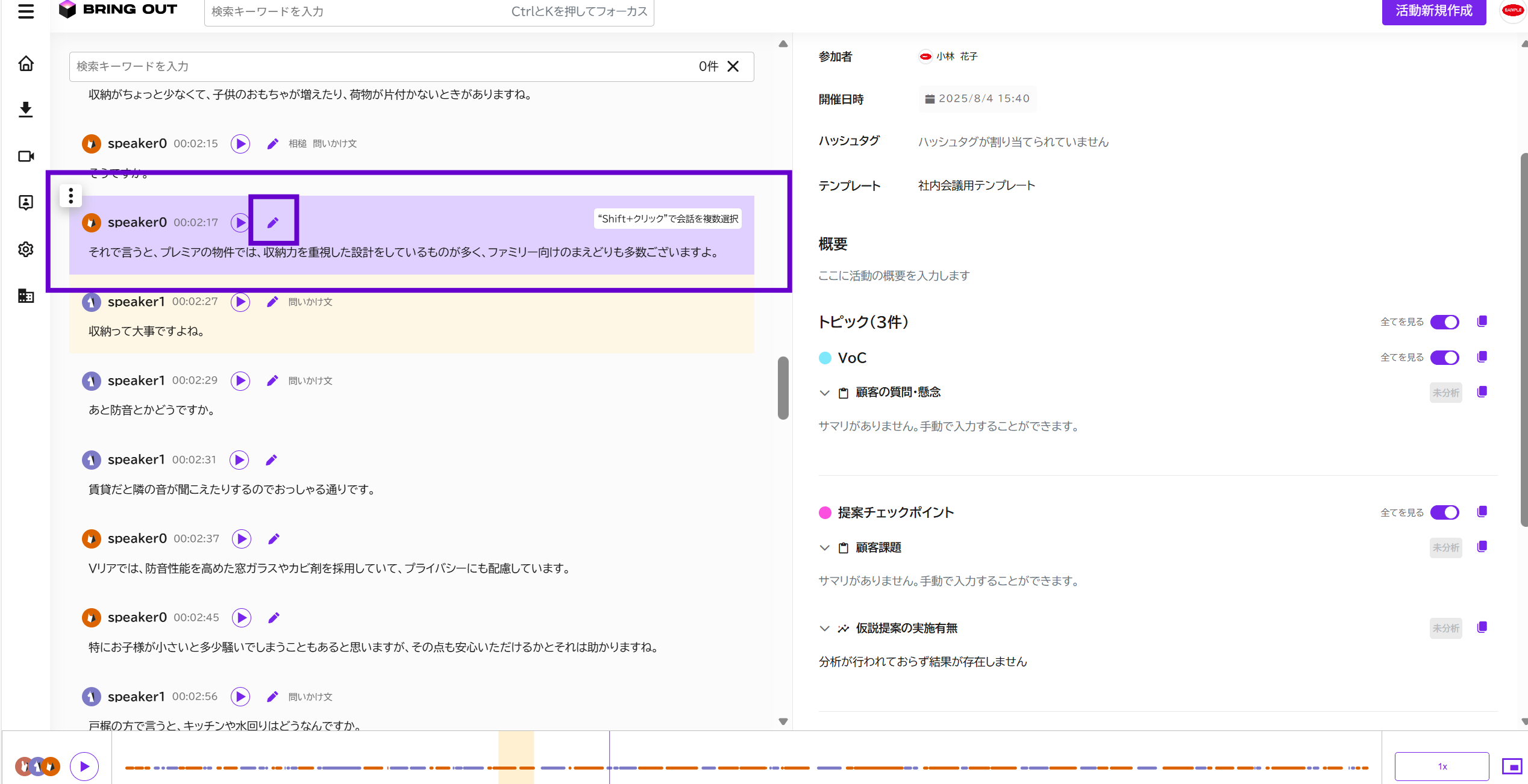1528x784 pixels.
Task: Play the speaker1 00:02:27 utterance
Action: click(240, 302)
